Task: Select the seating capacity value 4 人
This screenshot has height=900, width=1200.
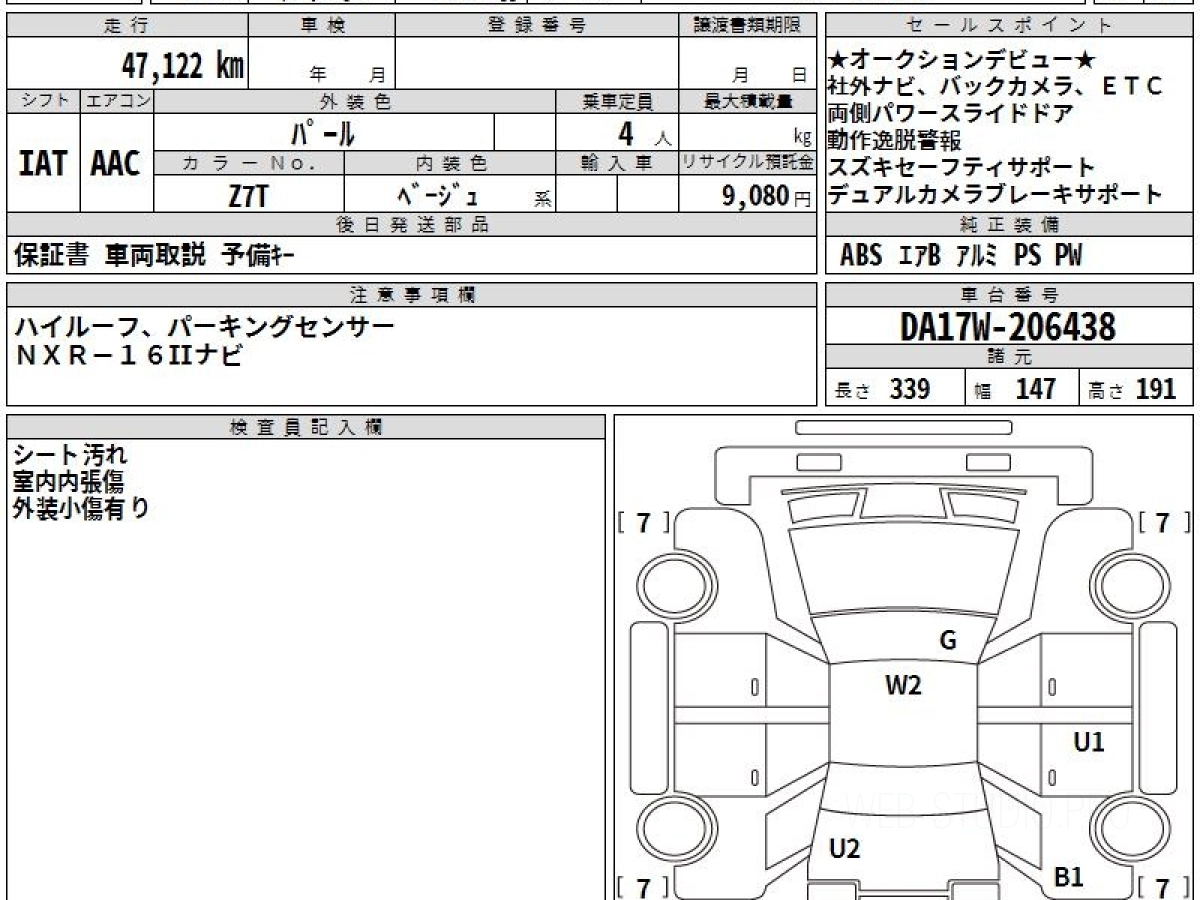Action: pyautogui.click(x=644, y=133)
